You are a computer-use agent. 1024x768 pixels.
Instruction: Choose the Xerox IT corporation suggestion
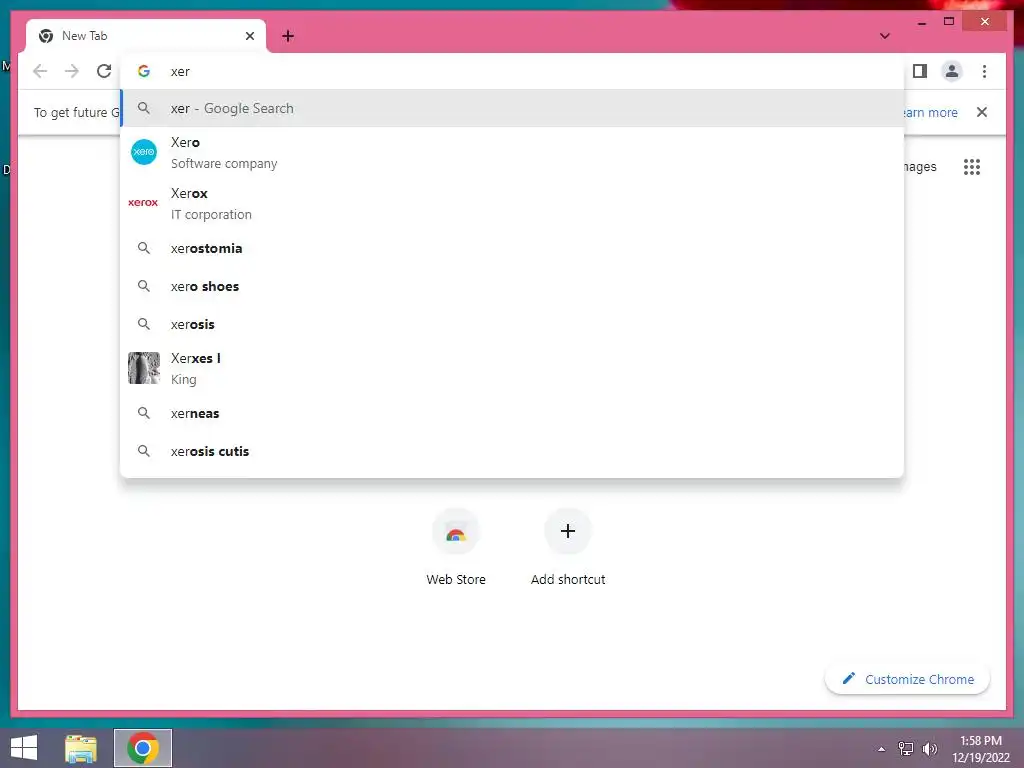coord(512,203)
